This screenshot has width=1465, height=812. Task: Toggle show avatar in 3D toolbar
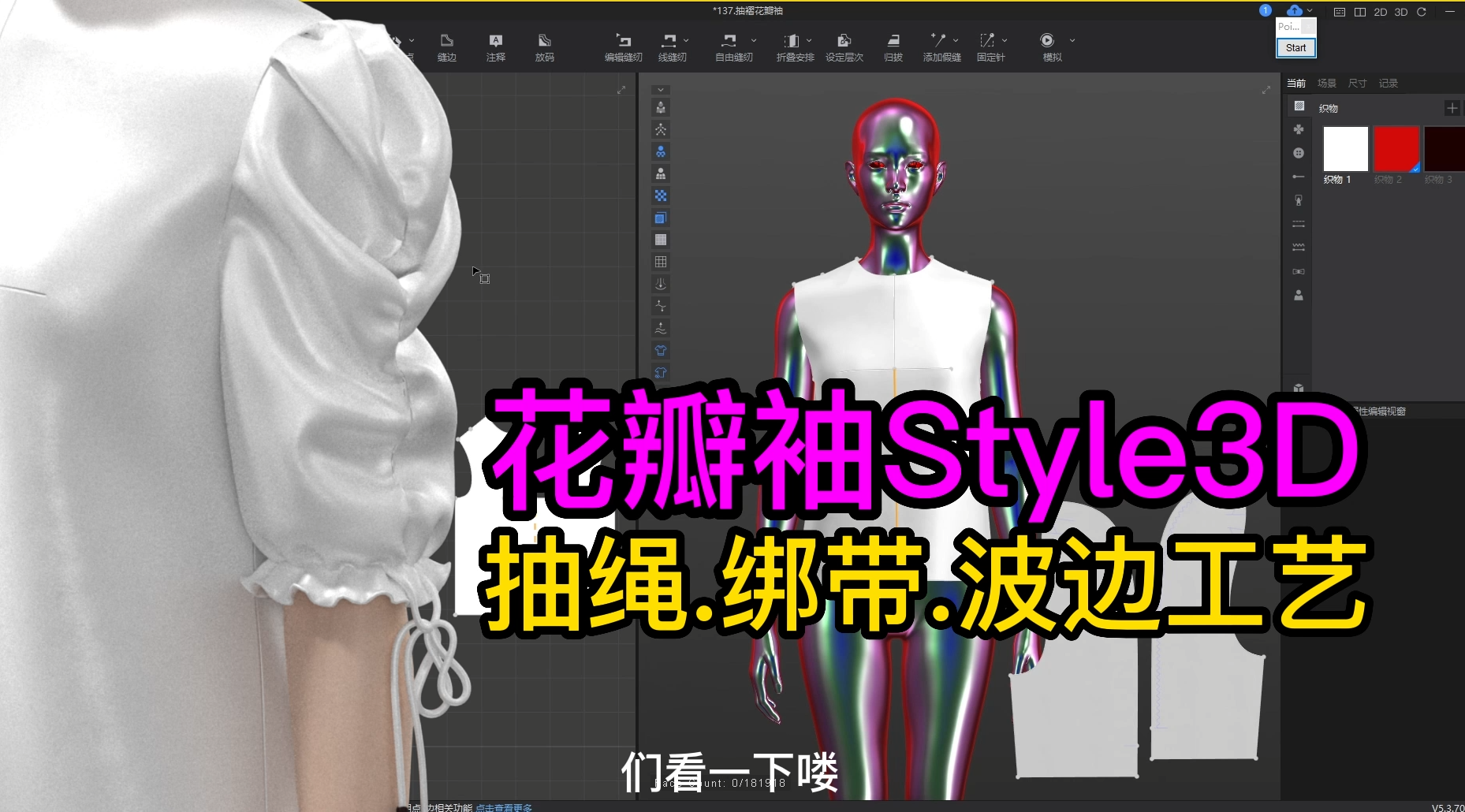pos(661,108)
